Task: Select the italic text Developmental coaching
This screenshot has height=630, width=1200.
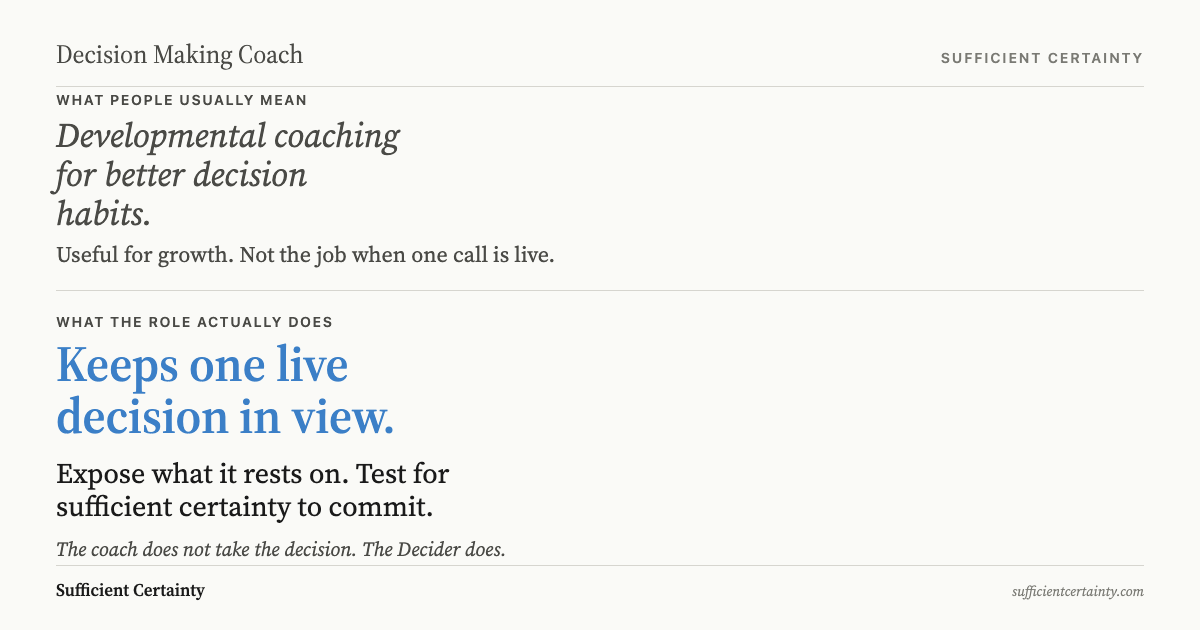Action: pyautogui.click(x=228, y=136)
